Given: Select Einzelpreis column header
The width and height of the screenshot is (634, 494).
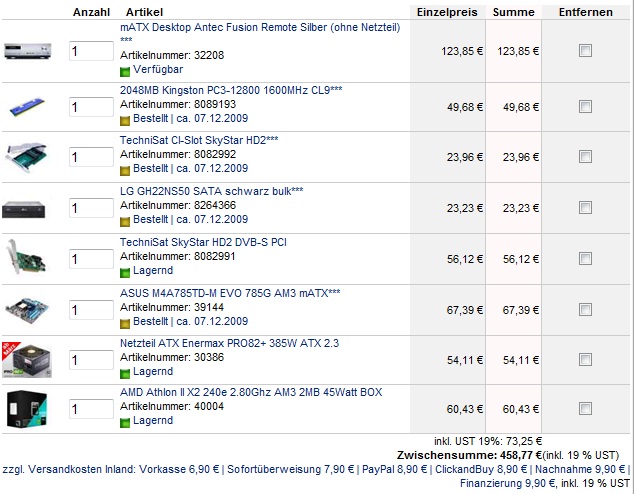Looking at the screenshot, I should coord(447,12).
